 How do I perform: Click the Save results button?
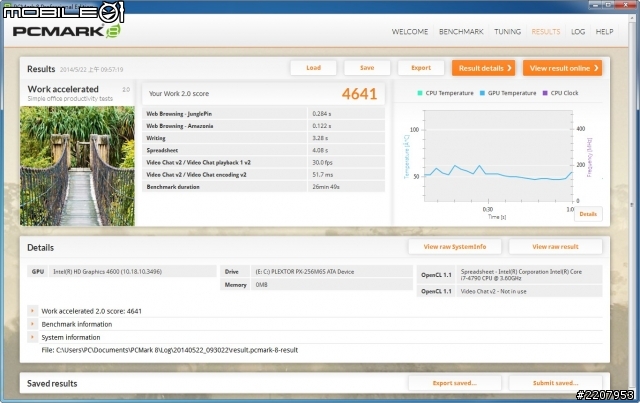(367, 68)
